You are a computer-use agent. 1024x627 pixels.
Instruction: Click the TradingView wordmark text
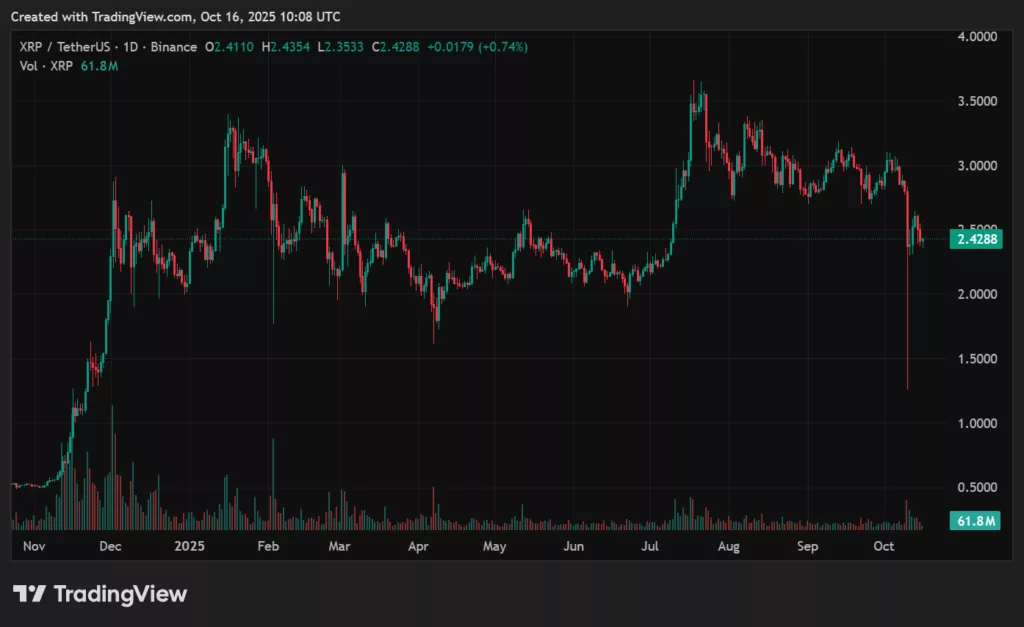(x=121, y=593)
